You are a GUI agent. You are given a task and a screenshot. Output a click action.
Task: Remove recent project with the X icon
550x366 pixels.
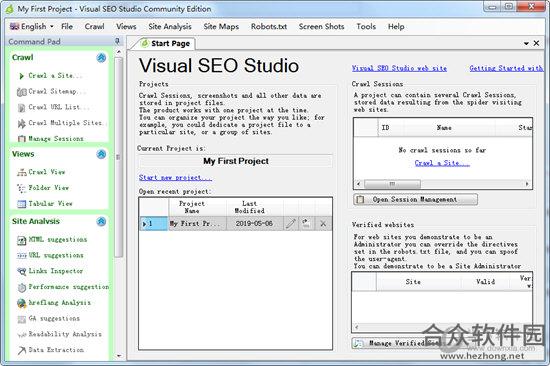point(323,224)
